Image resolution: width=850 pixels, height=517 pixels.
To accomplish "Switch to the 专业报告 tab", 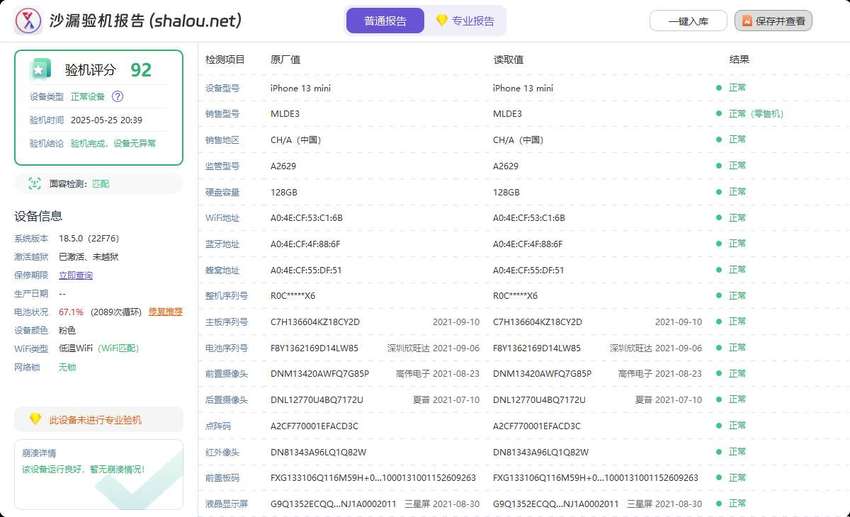I will tap(465, 21).
